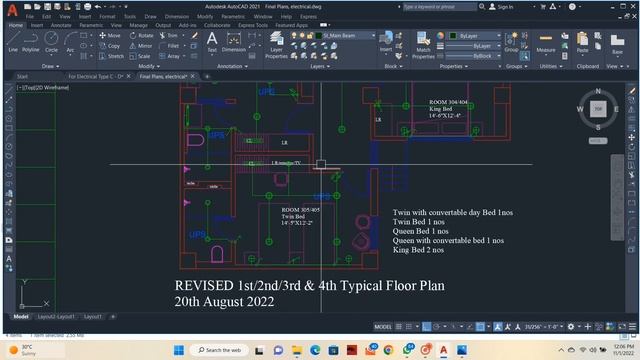This screenshot has width=640, height=360.
Task: Click the Plot printer icon in quick access toolbar
Action: tap(87, 7)
